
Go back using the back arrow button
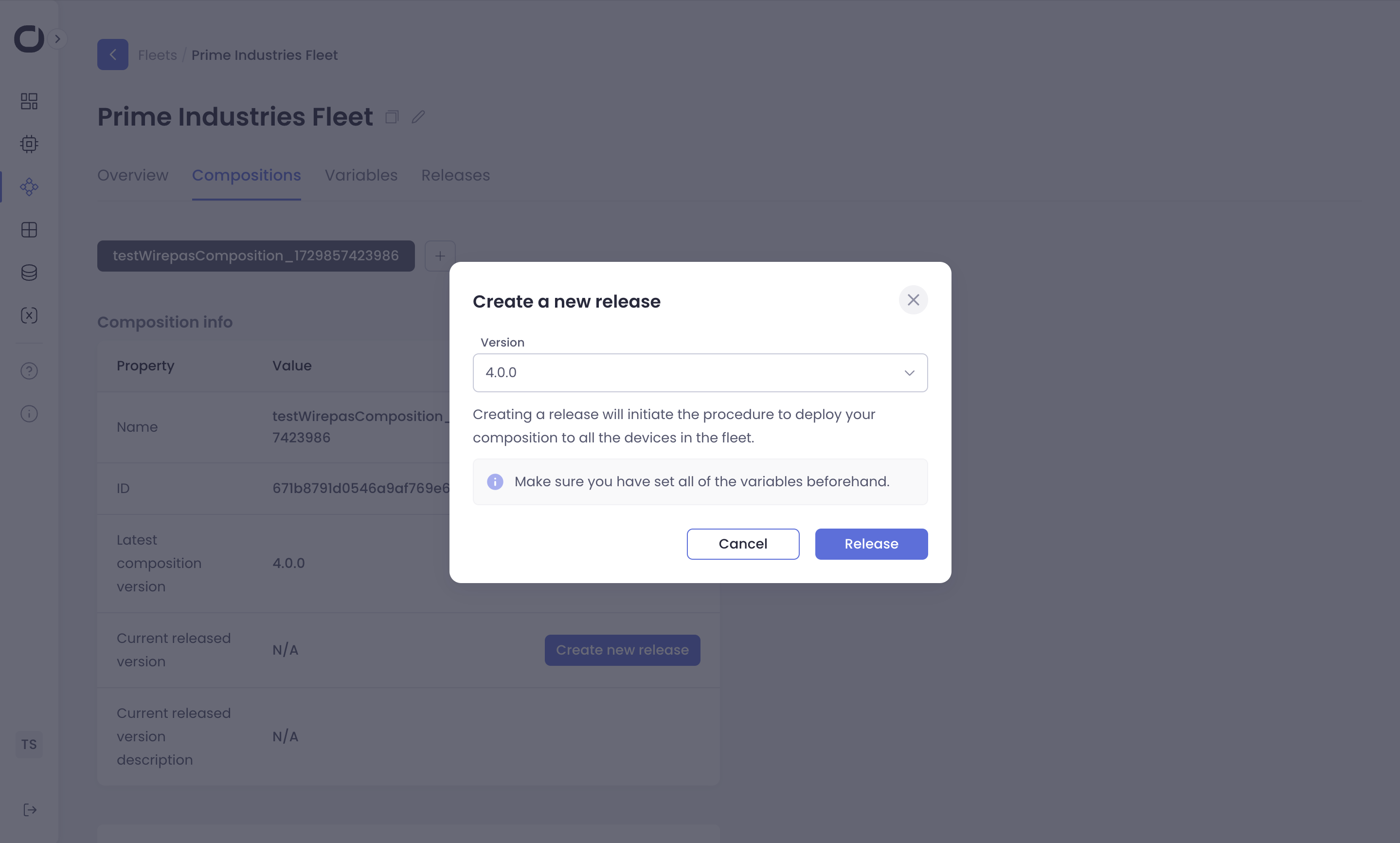click(112, 55)
